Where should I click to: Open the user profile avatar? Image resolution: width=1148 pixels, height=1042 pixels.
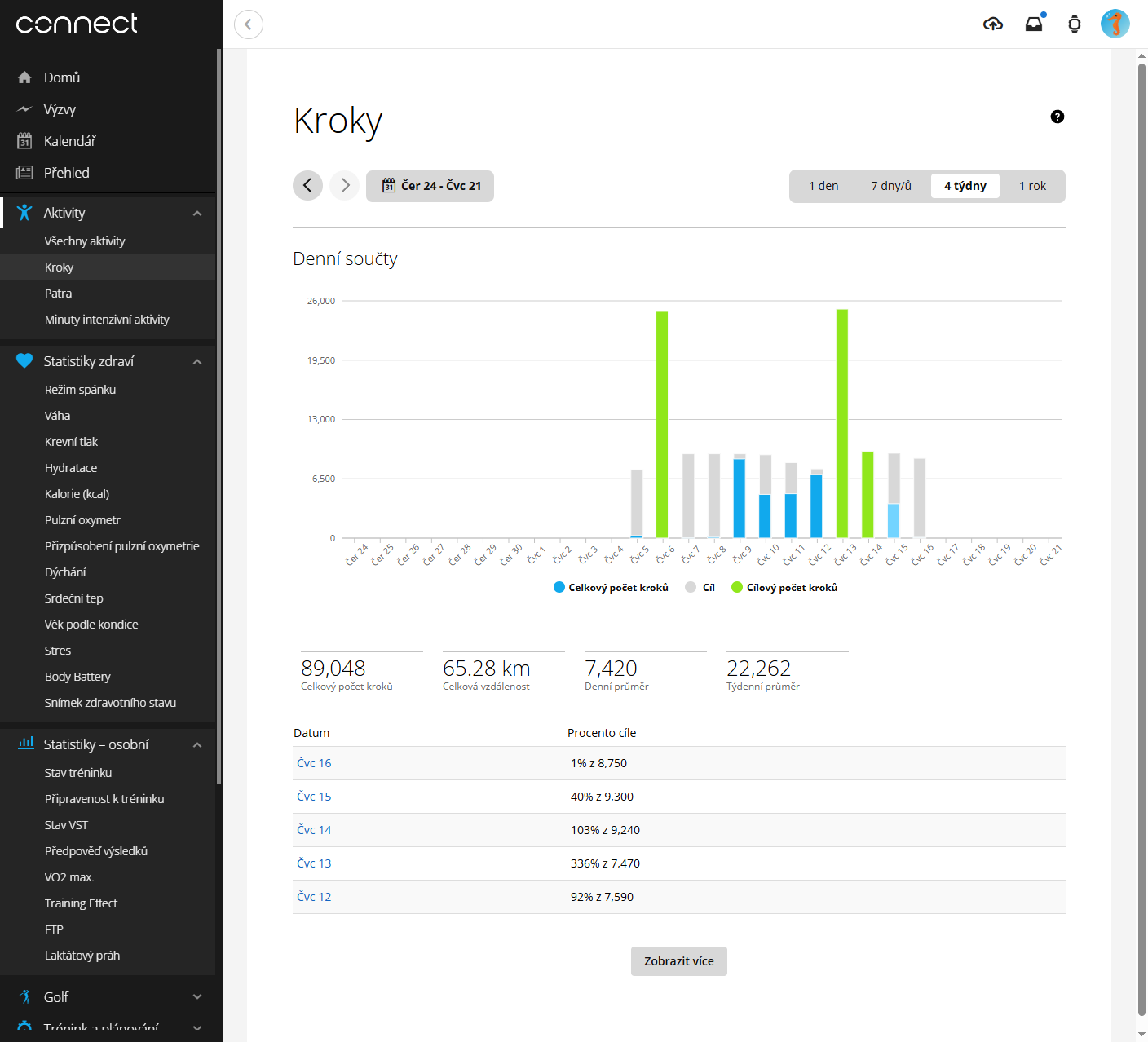point(1115,24)
